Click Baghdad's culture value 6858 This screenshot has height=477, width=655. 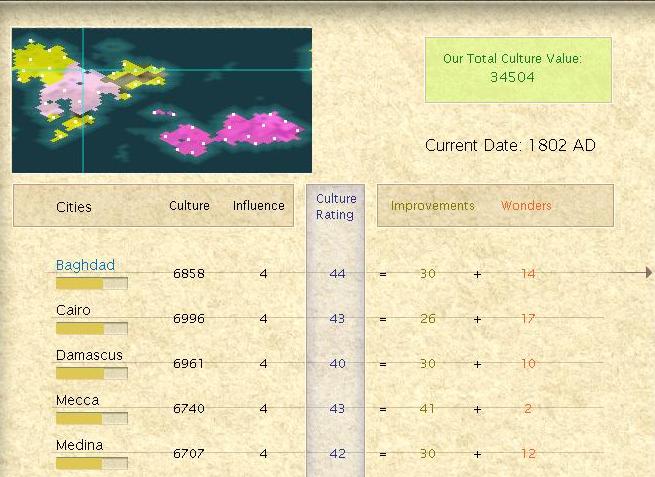[x=189, y=274]
